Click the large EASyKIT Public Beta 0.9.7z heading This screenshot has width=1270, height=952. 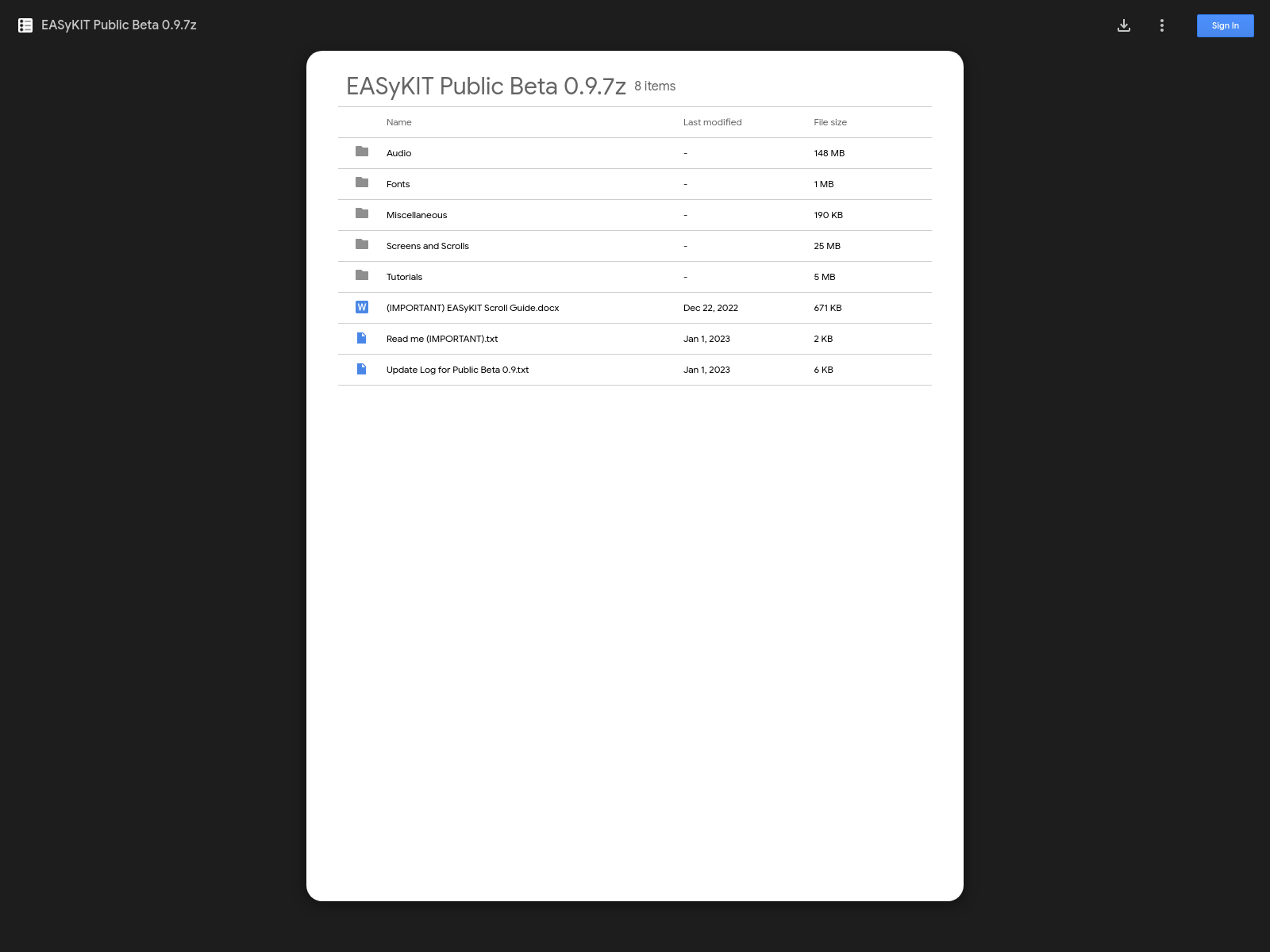(486, 86)
